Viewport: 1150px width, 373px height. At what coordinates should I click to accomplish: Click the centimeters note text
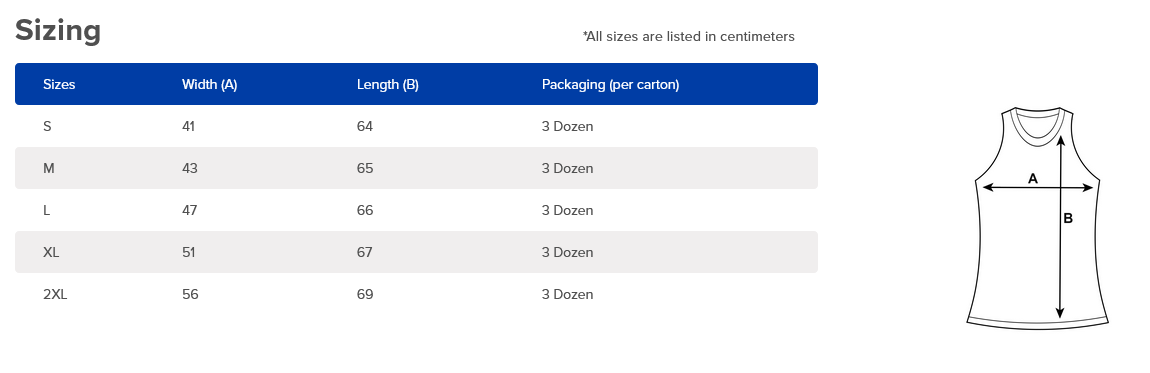pyautogui.click(x=689, y=36)
